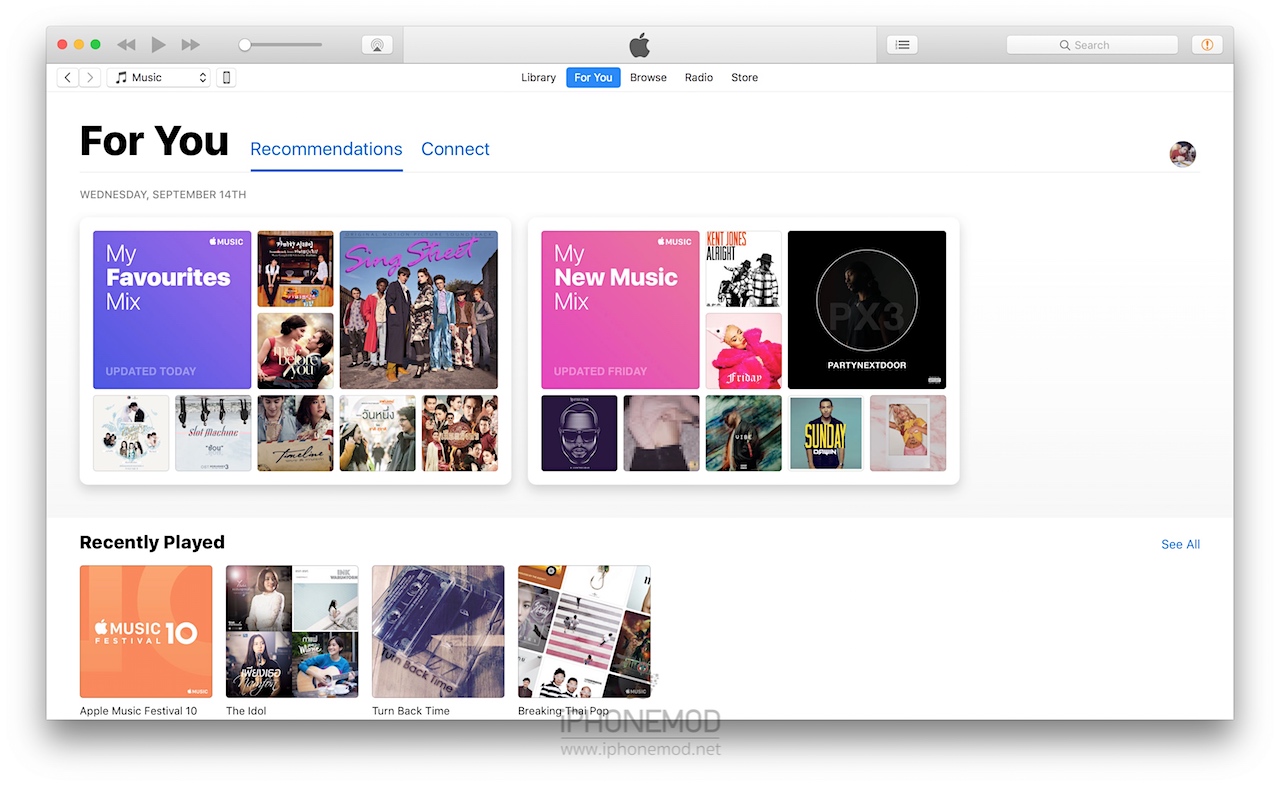This screenshot has width=1280, height=786.
Task: Go back with the left chevron
Action: tap(68, 77)
